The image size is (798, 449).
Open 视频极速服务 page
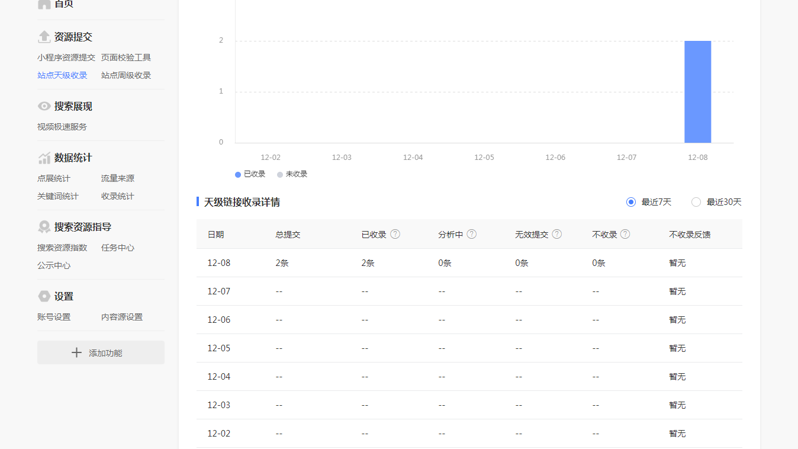62,127
